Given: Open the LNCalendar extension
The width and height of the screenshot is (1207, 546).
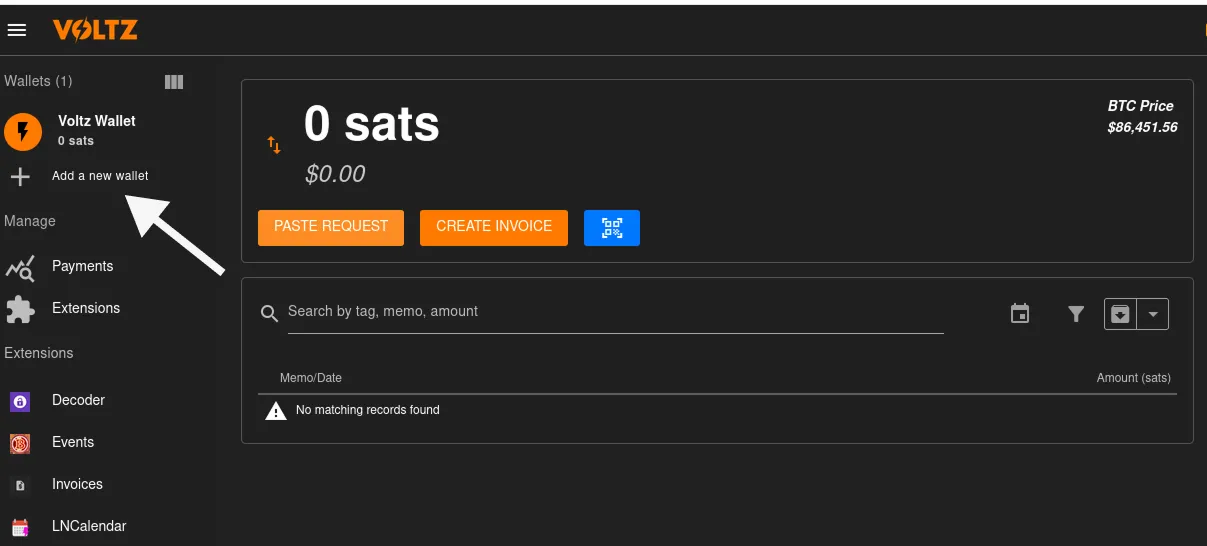Looking at the screenshot, I should [x=89, y=526].
